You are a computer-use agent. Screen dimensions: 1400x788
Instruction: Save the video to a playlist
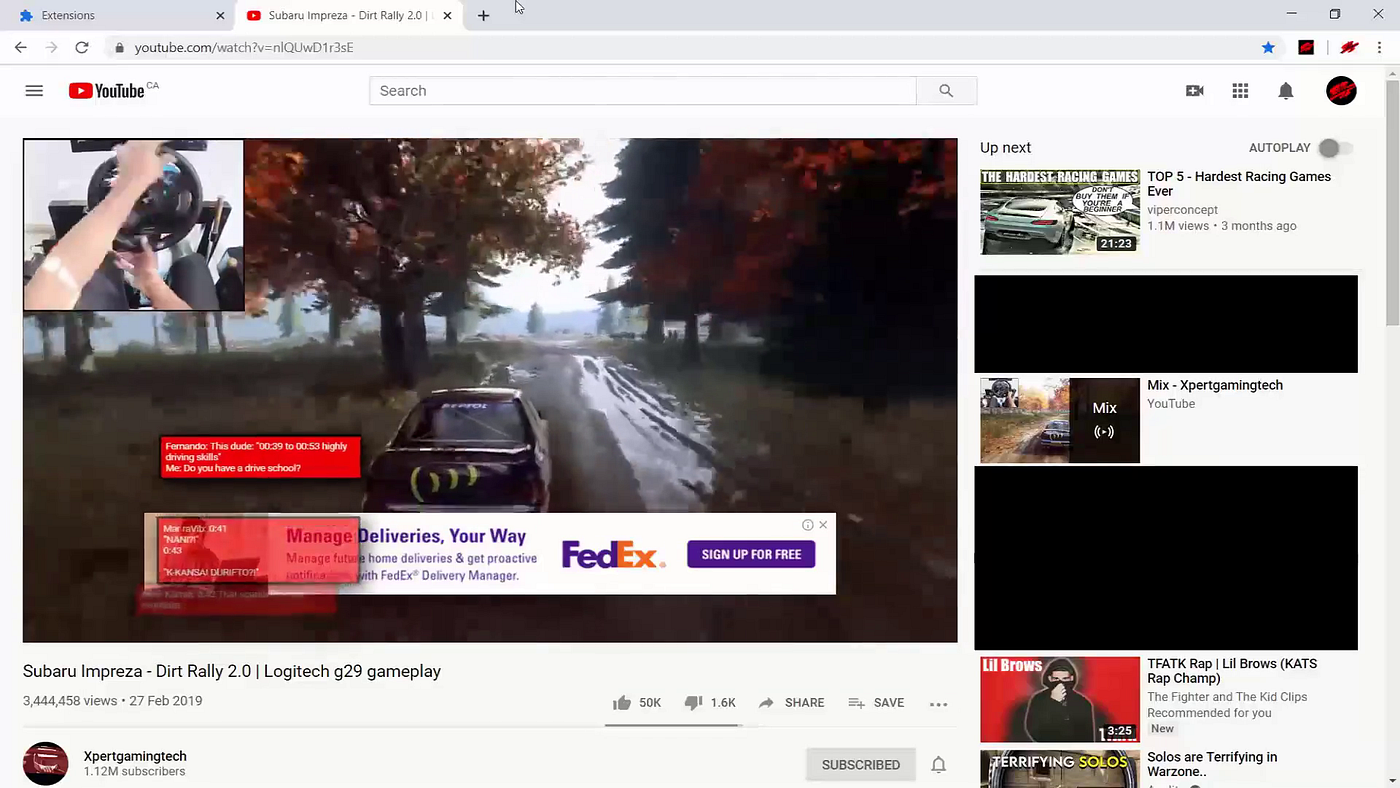pos(876,703)
